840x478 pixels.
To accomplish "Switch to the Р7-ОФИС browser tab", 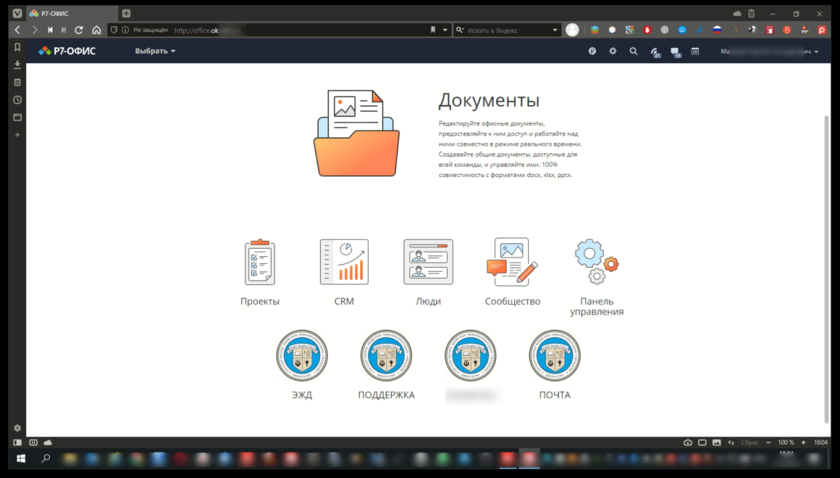I will [x=67, y=13].
